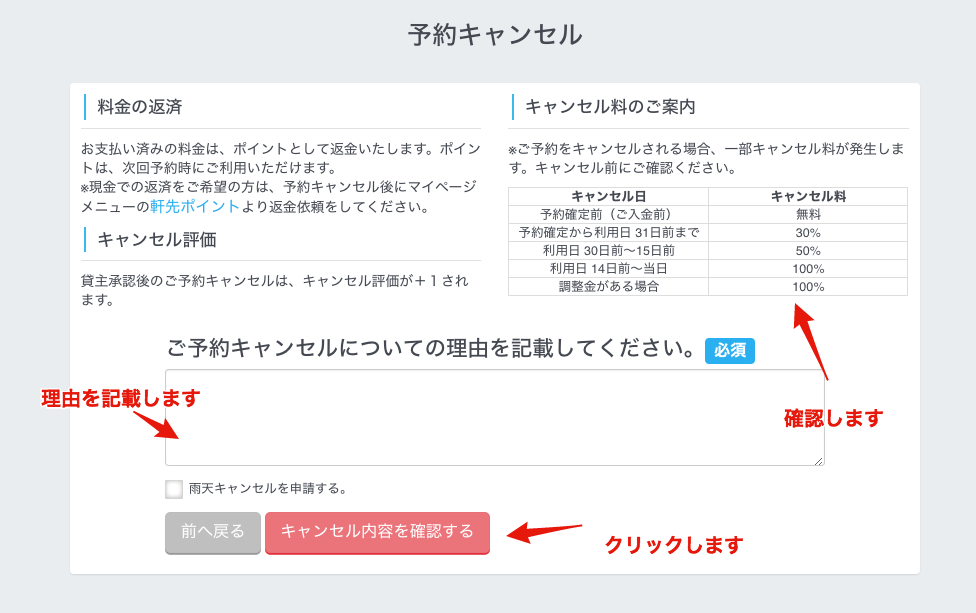Click the 必須 badge
Viewport: 976px width, 613px height.
pyautogui.click(x=730, y=350)
